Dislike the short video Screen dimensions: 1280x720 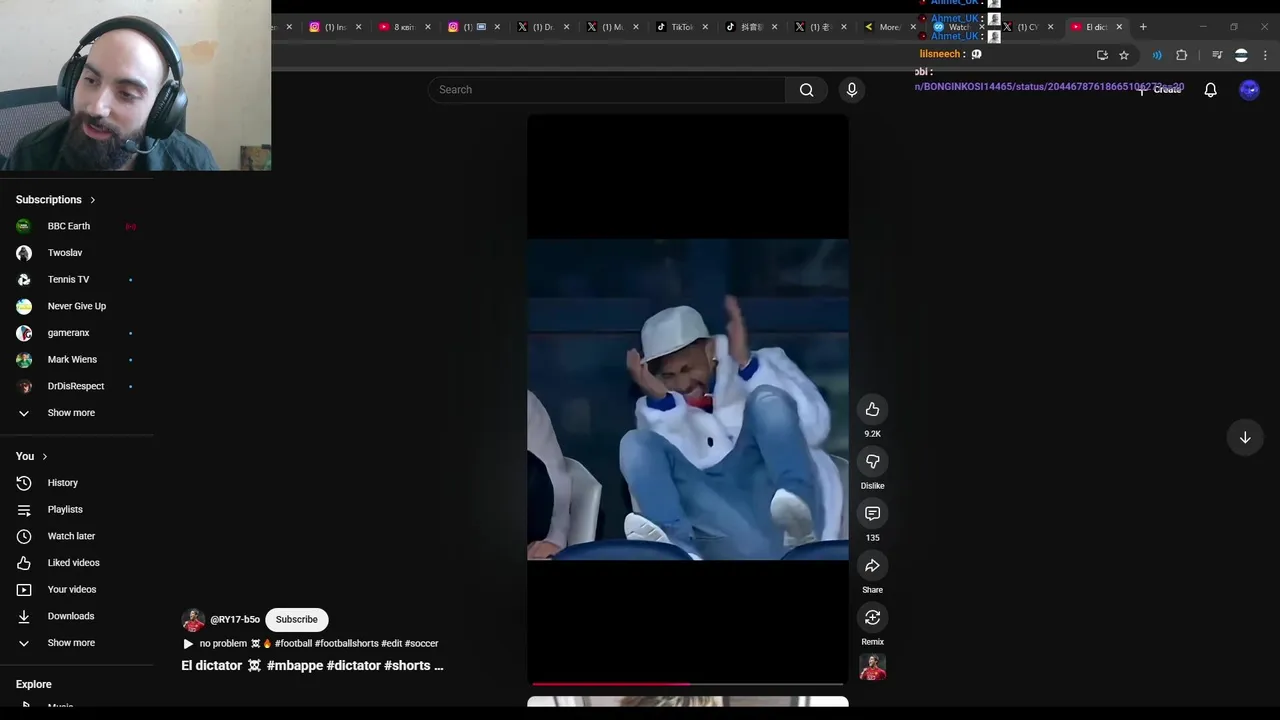872,461
